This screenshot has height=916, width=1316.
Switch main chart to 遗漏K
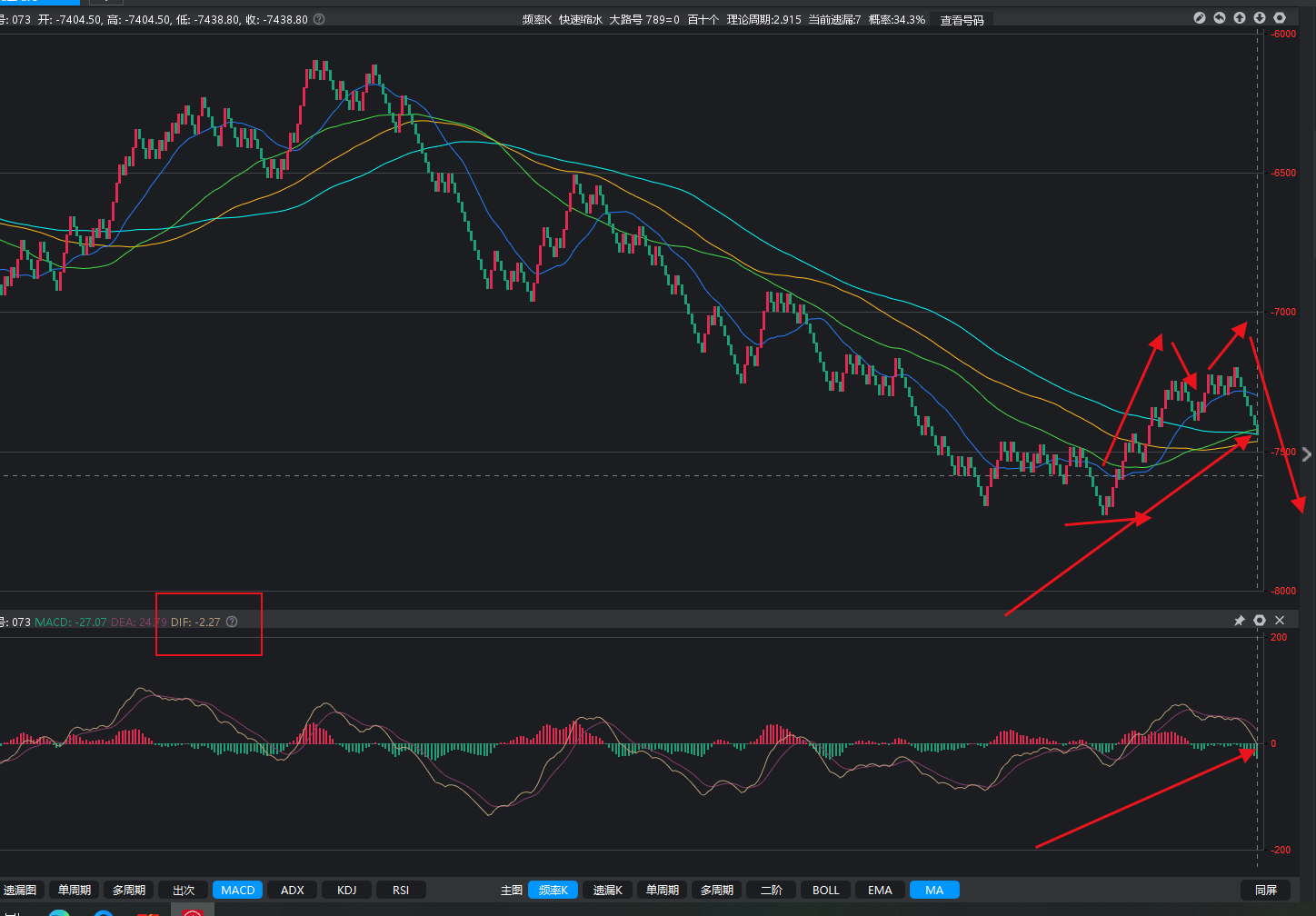pyautogui.click(x=607, y=890)
